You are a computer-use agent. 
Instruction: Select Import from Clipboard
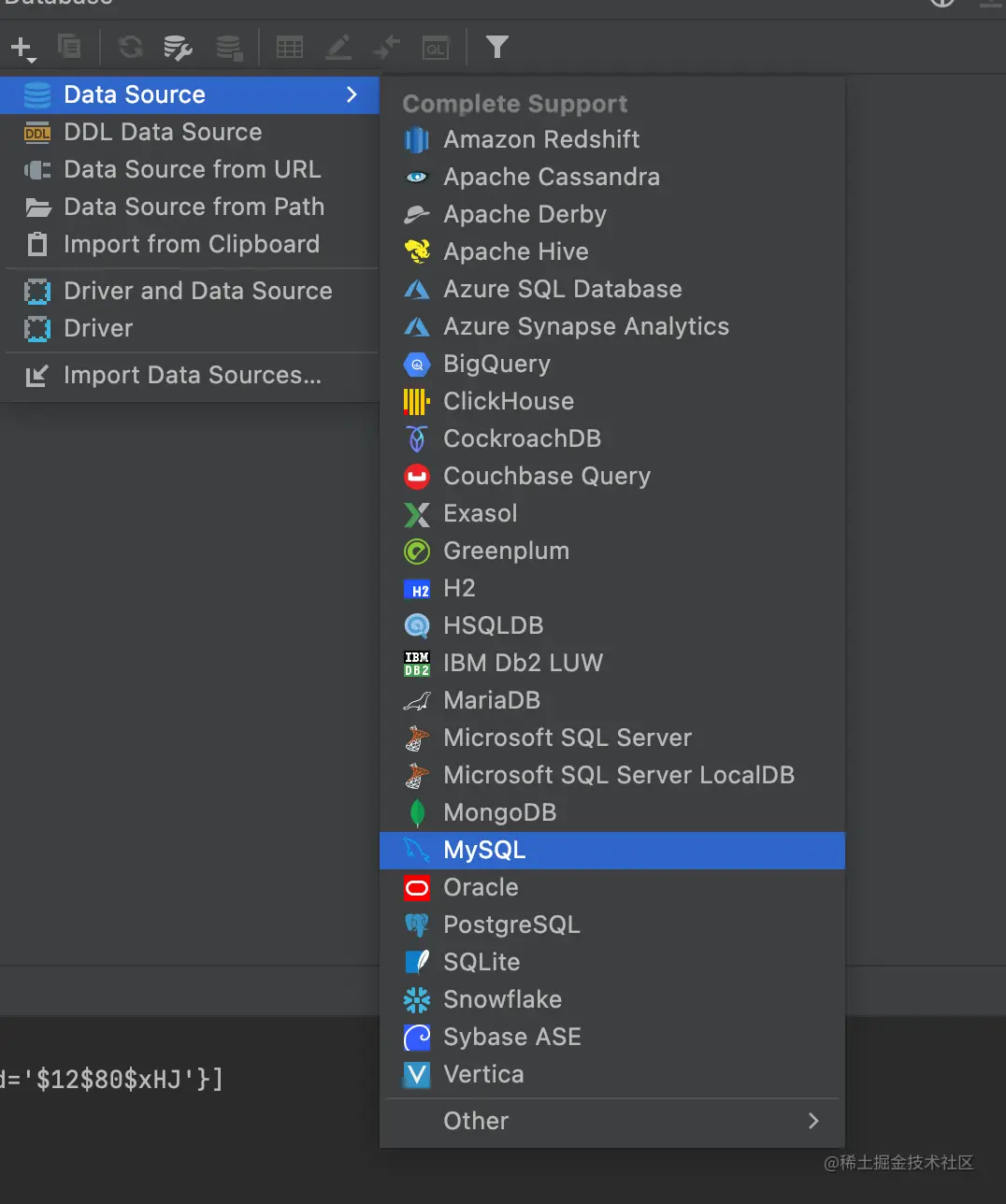click(190, 244)
